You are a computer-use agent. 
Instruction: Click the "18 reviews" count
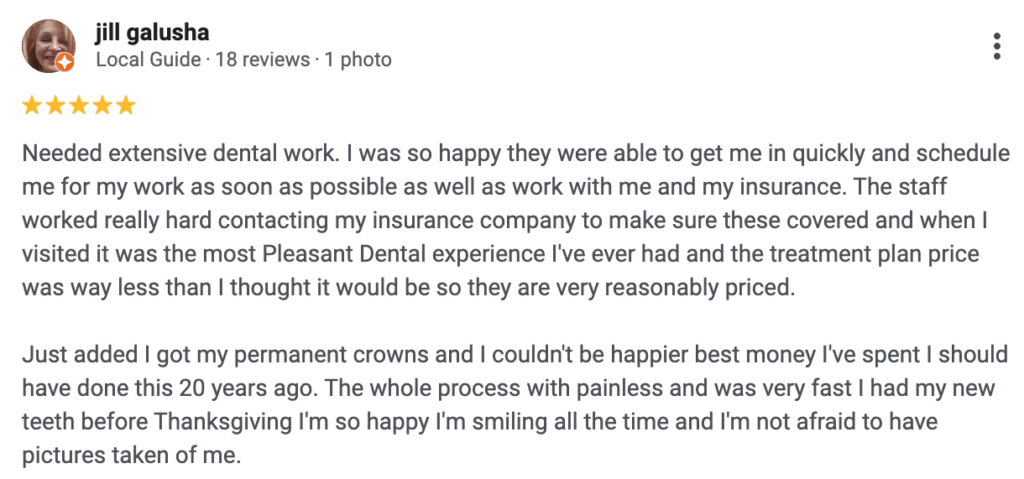point(262,60)
